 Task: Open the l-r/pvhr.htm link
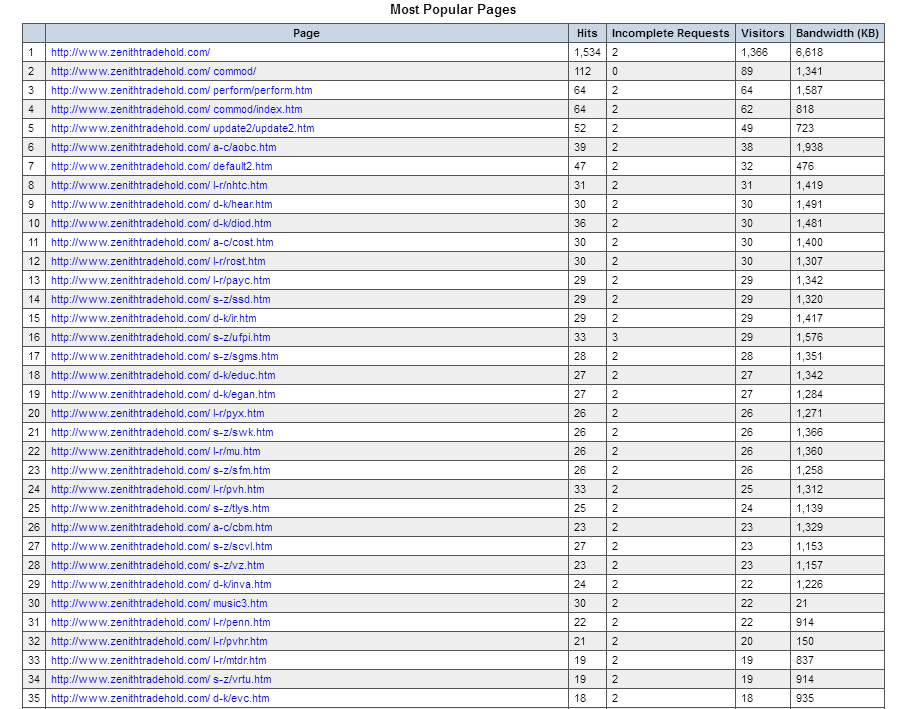tap(159, 641)
